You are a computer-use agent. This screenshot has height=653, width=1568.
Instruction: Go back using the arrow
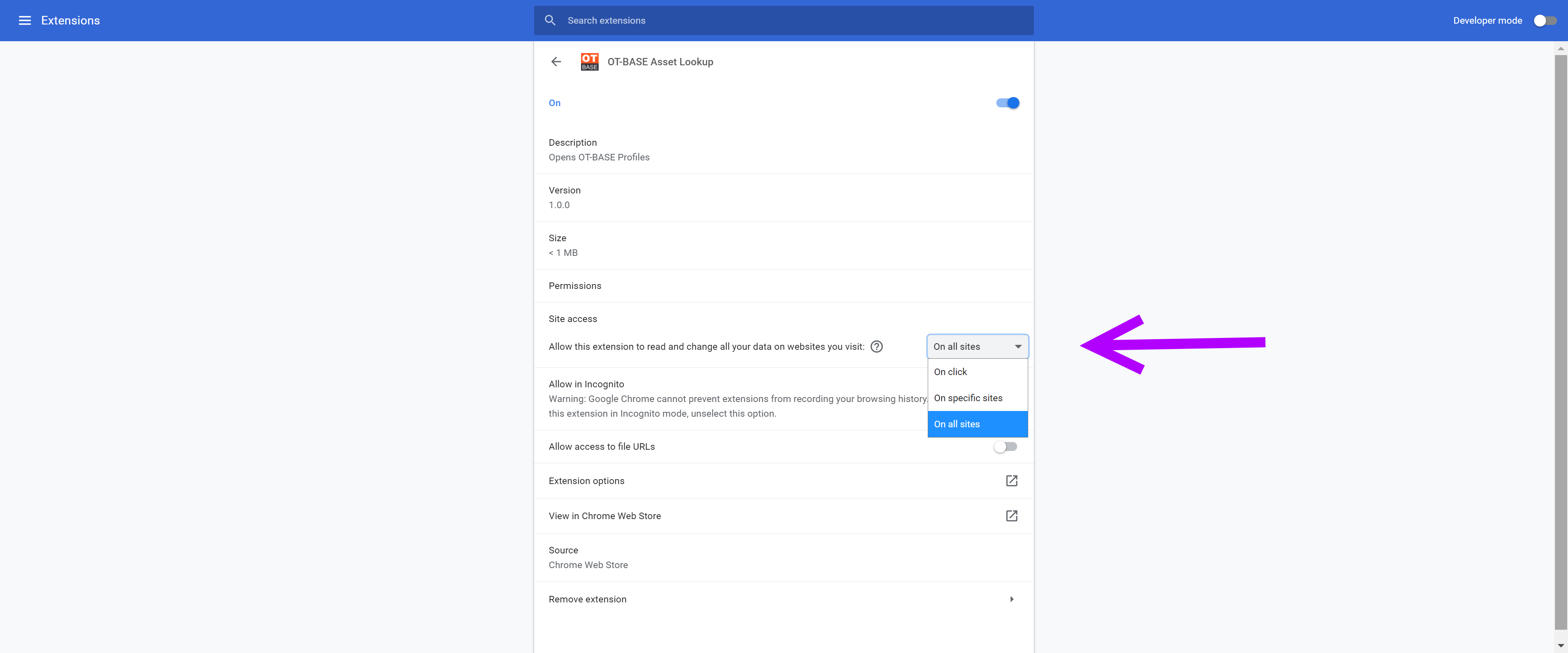click(556, 62)
